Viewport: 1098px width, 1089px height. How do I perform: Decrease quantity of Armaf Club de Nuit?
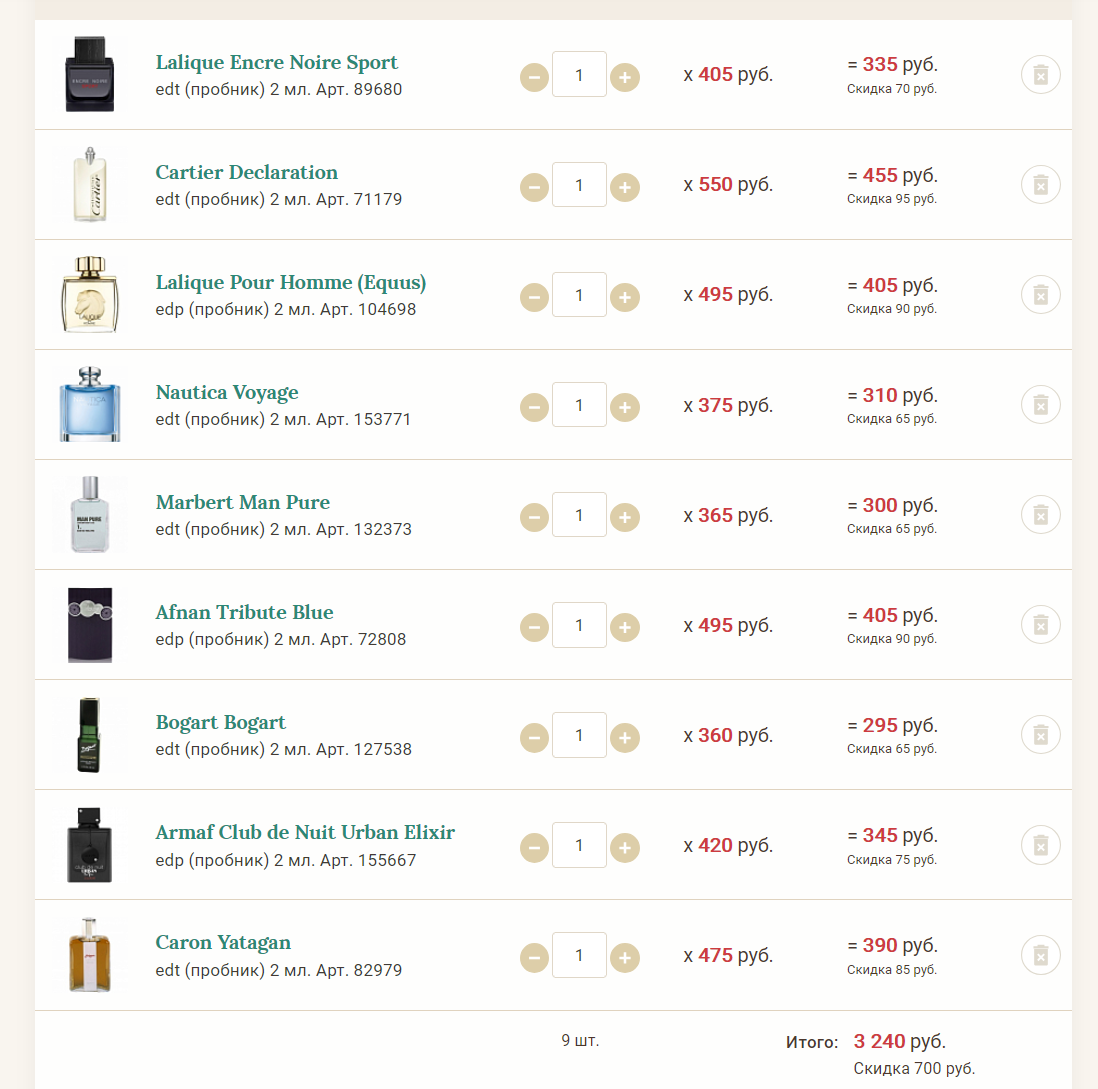534,847
